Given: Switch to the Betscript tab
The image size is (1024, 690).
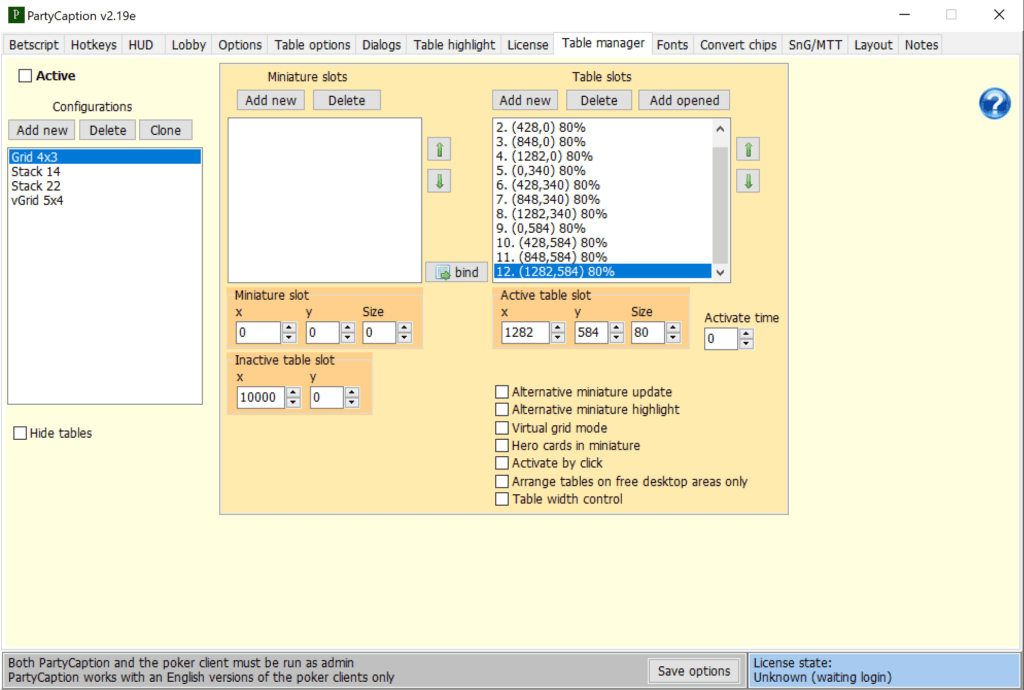Looking at the screenshot, I should tap(33, 44).
